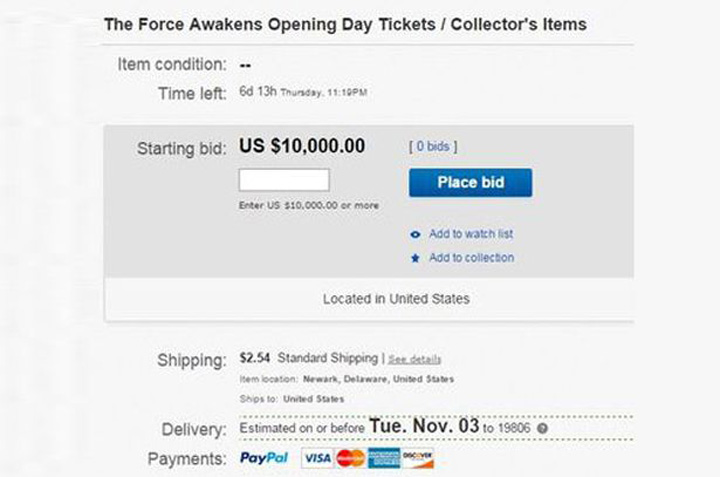720x477 pixels.
Task: Click the eye icon beside watch list
Action: (415, 235)
